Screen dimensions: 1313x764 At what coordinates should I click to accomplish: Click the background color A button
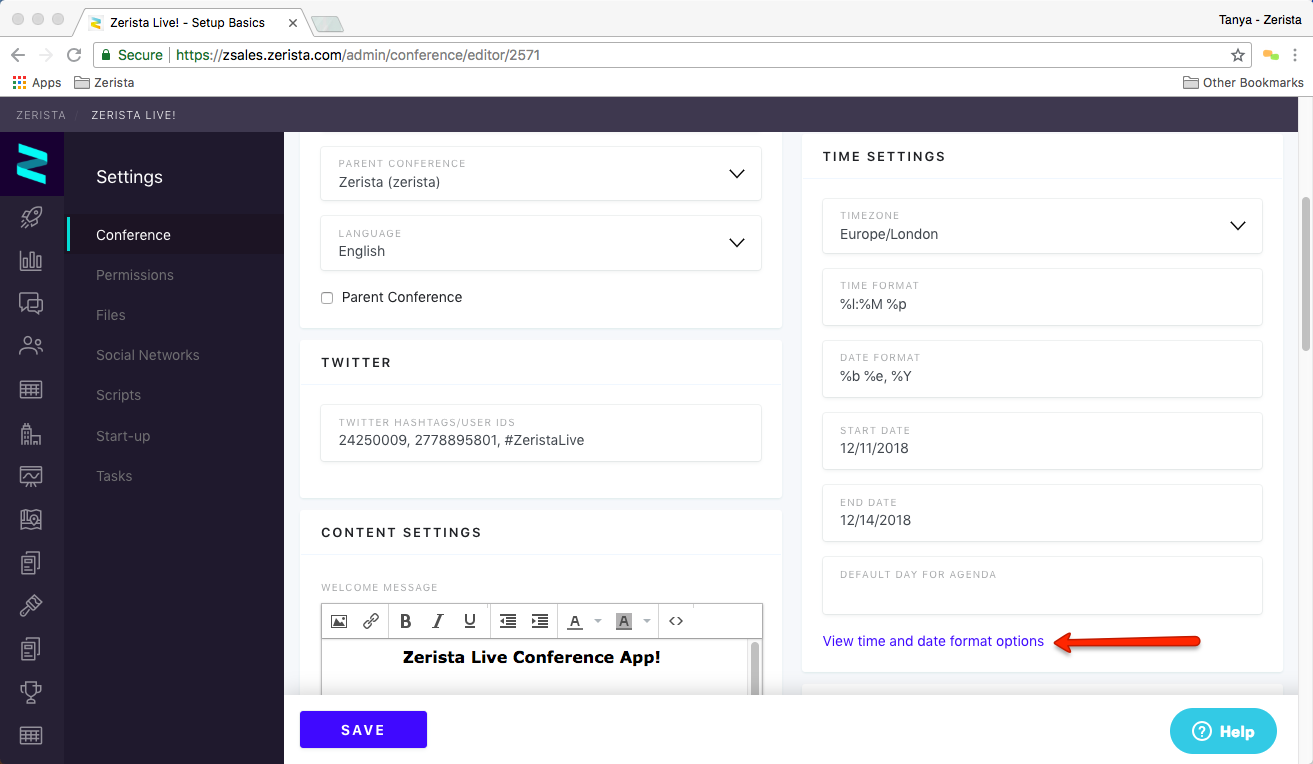624,621
